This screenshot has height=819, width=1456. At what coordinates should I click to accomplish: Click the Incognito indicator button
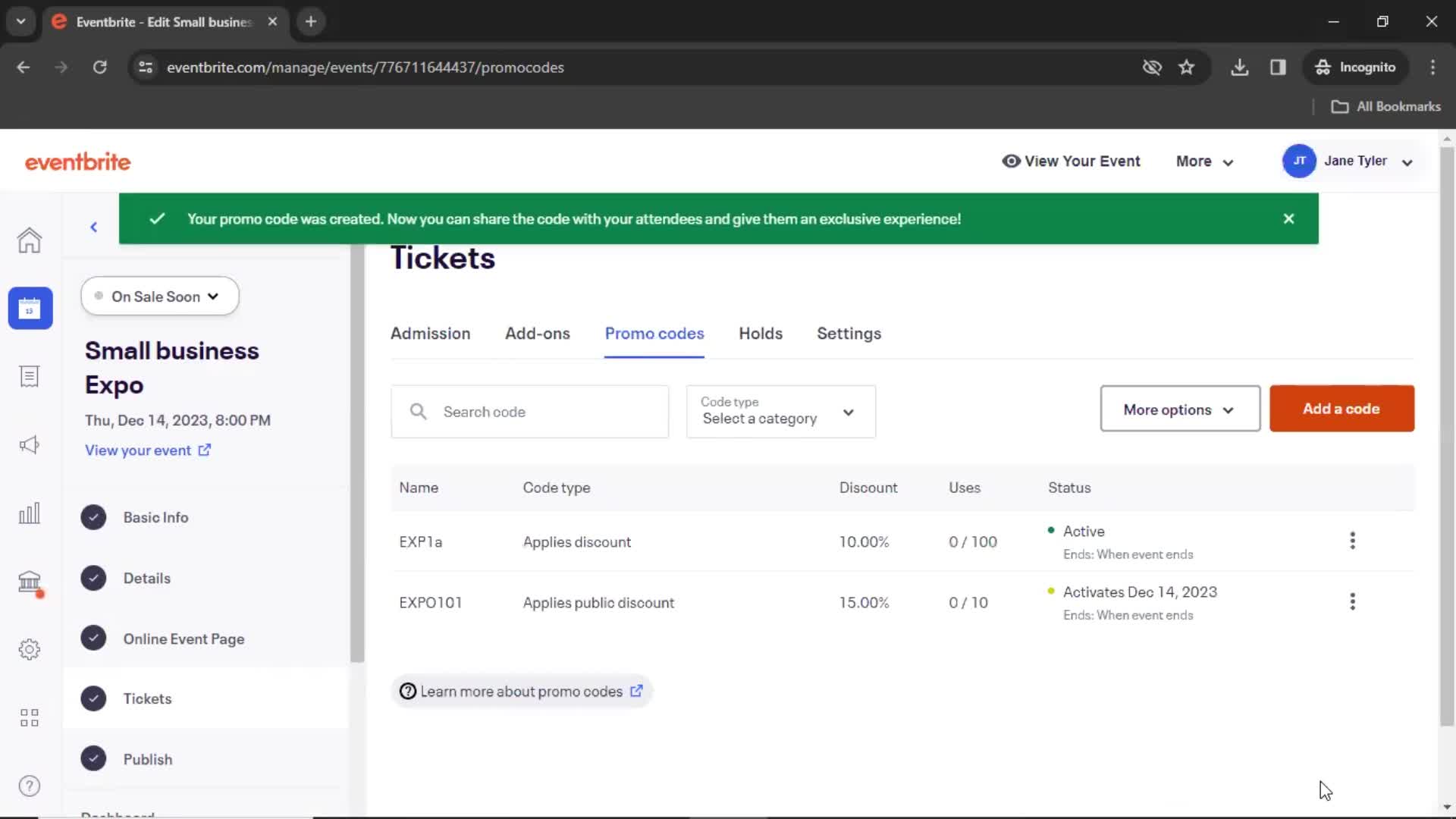tap(1355, 67)
